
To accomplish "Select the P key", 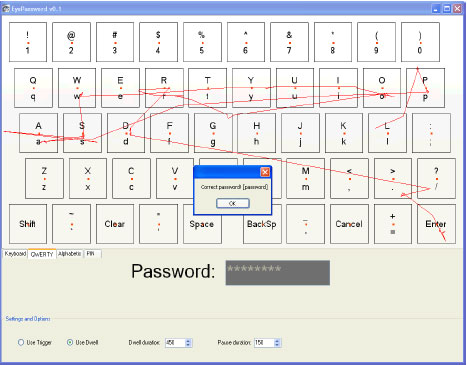I will point(425,88).
